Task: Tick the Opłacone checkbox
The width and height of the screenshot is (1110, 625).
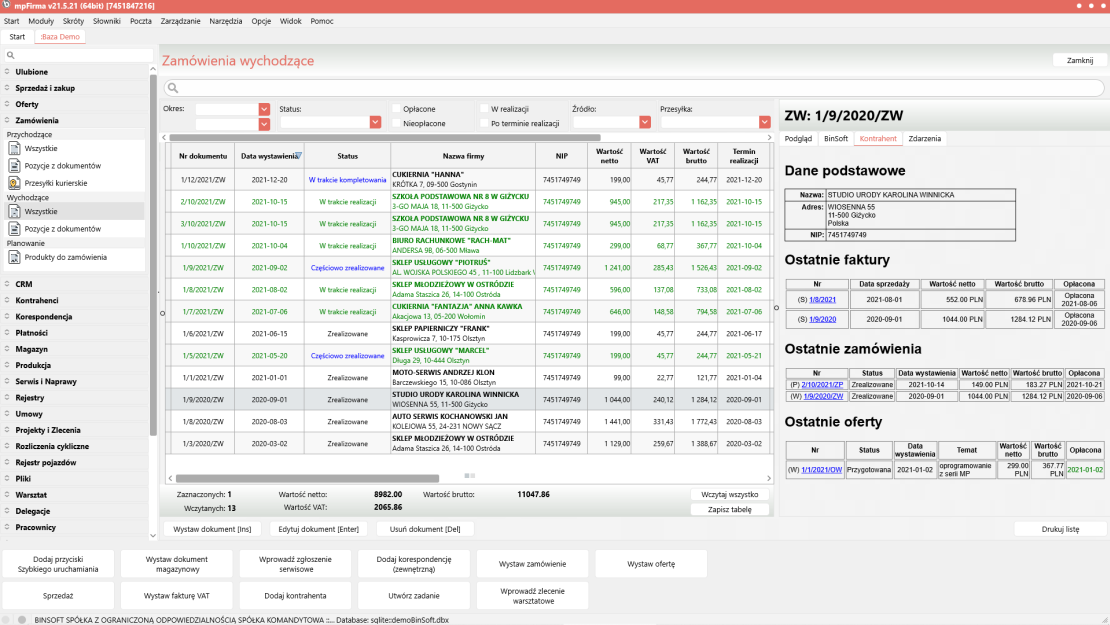Action: coord(396,109)
